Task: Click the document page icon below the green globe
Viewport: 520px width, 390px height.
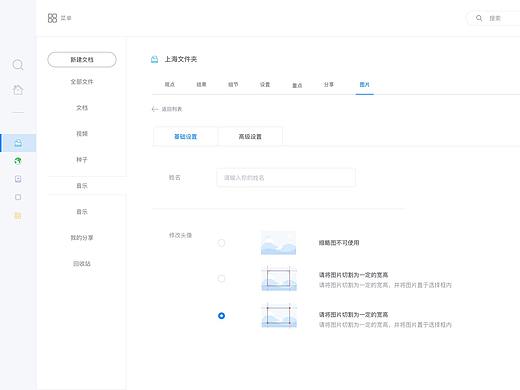Action: pos(18,179)
